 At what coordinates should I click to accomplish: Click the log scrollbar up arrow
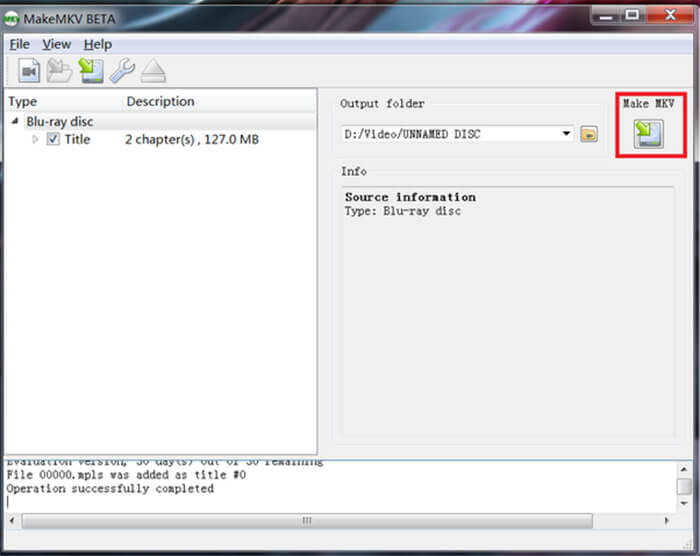point(684,469)
